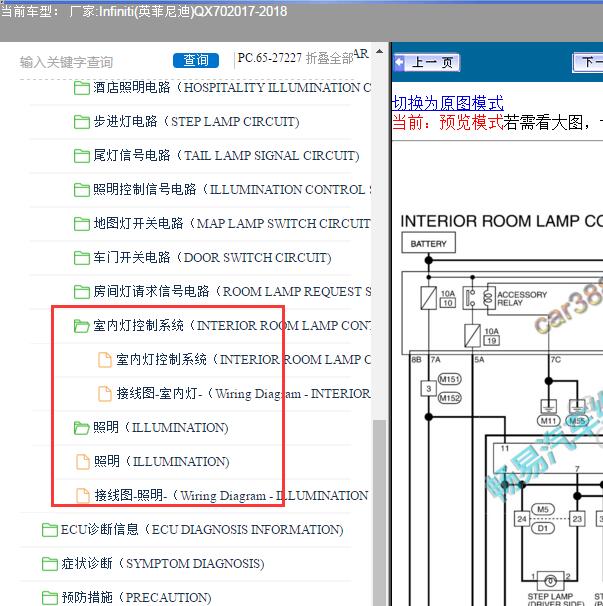This screenshot has height=606, width=603.
Task: Expand folder icon of ECU诊断信息
Action: click(50, 530)
